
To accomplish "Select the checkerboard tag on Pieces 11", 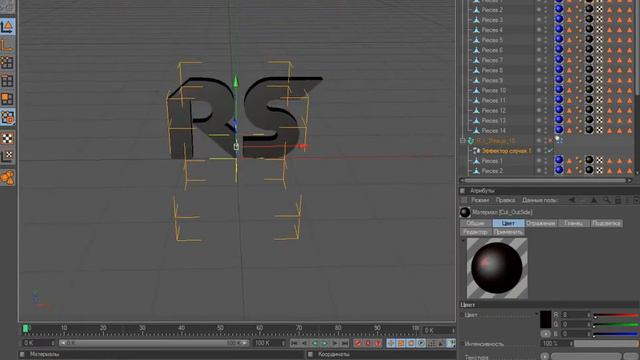I will (599, 100).
